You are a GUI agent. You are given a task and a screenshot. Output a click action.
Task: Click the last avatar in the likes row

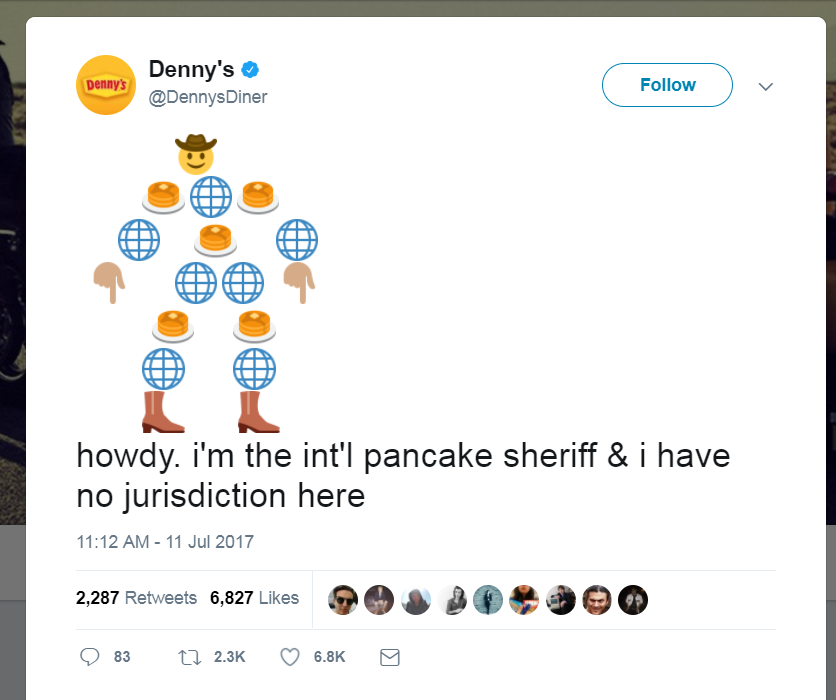(x=633, y=600)
